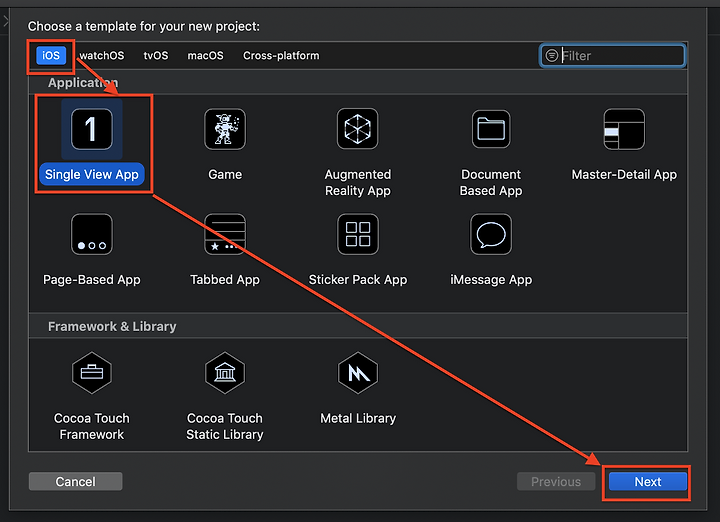
Task: Click the Framework & Library section header
Action: point(112,326)
